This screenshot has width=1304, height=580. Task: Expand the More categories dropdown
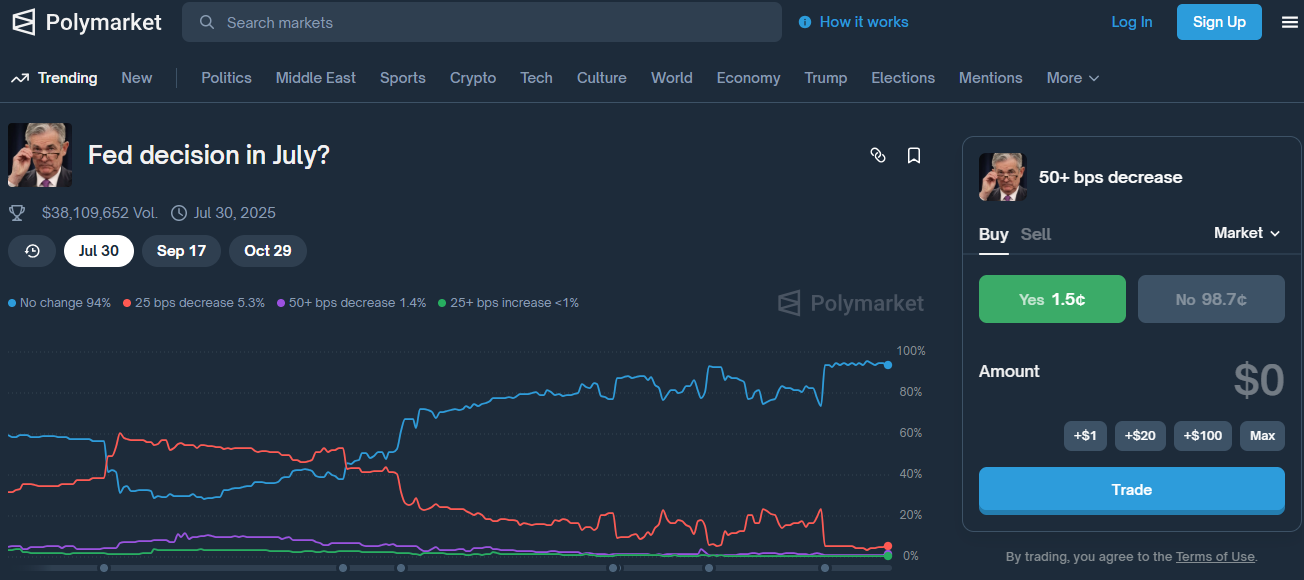pos(1073,78)
